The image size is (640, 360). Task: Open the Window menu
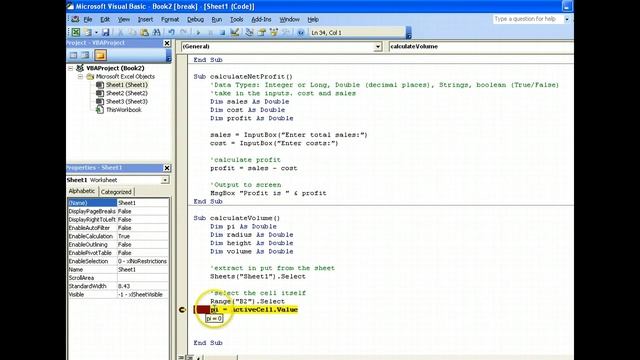tap(289, 19)
